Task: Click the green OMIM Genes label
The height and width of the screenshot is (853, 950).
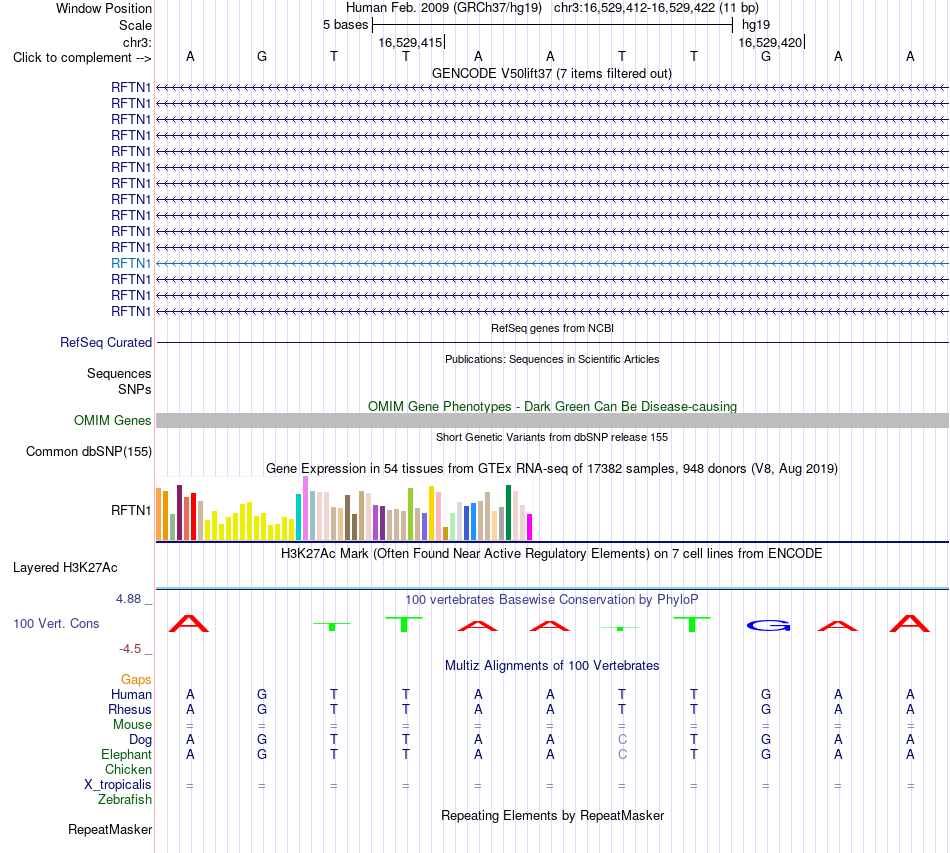Action: click(112, 420)
